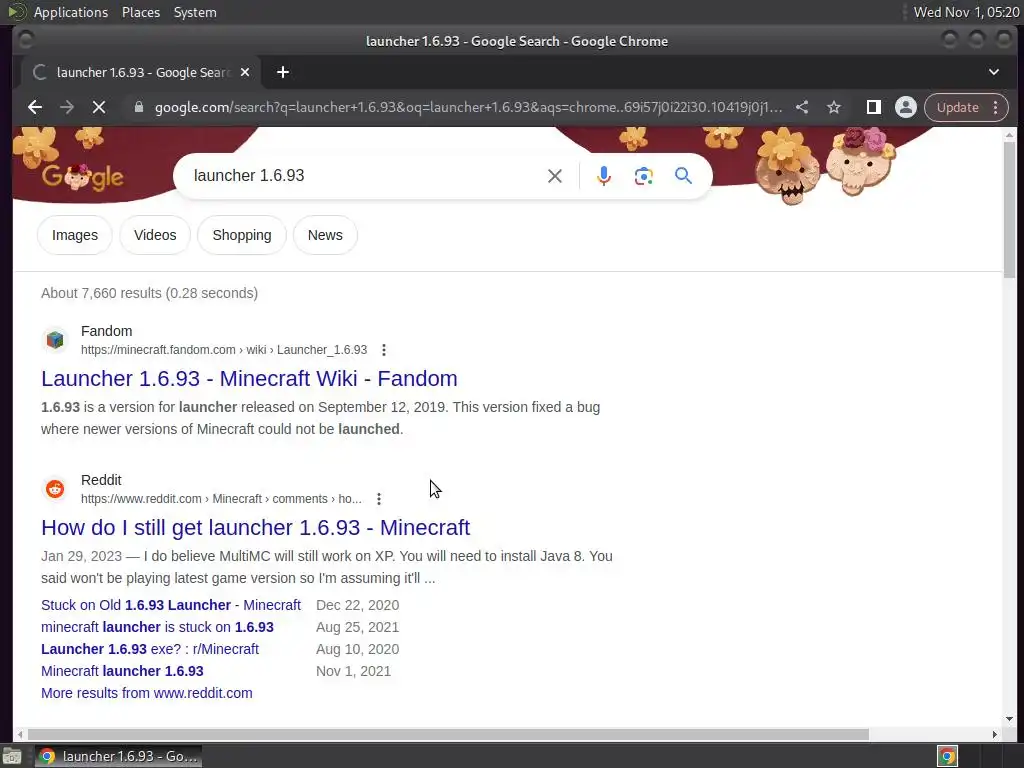Filter results by Shopping
1024x768 pixels.
coord(242,235)
